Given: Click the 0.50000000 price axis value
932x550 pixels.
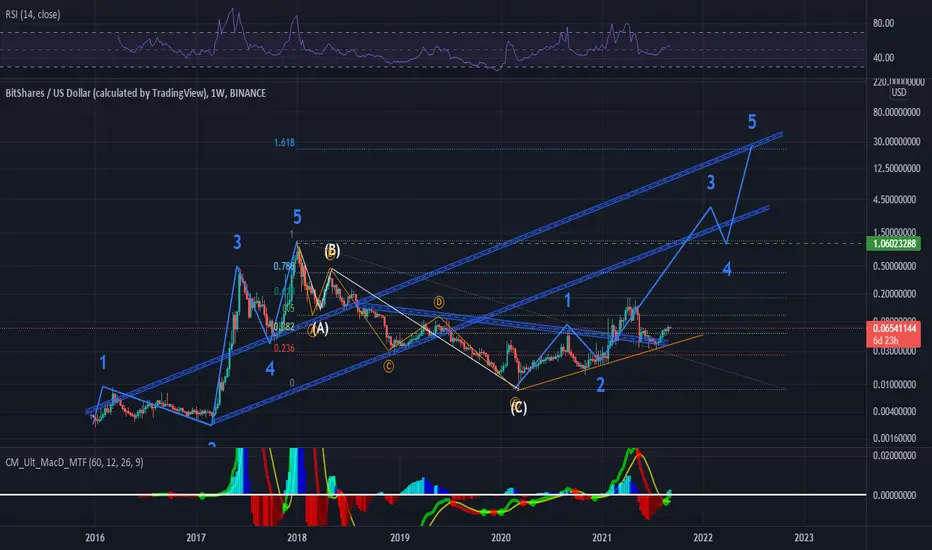Looking at the screenshot, I should tap(894, 266).
